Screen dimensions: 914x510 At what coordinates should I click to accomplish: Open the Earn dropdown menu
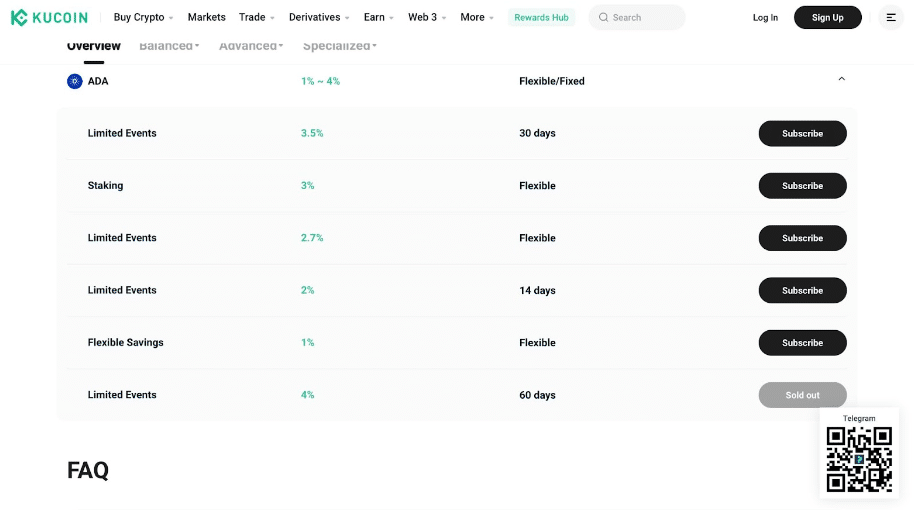(x=378, y=17)
